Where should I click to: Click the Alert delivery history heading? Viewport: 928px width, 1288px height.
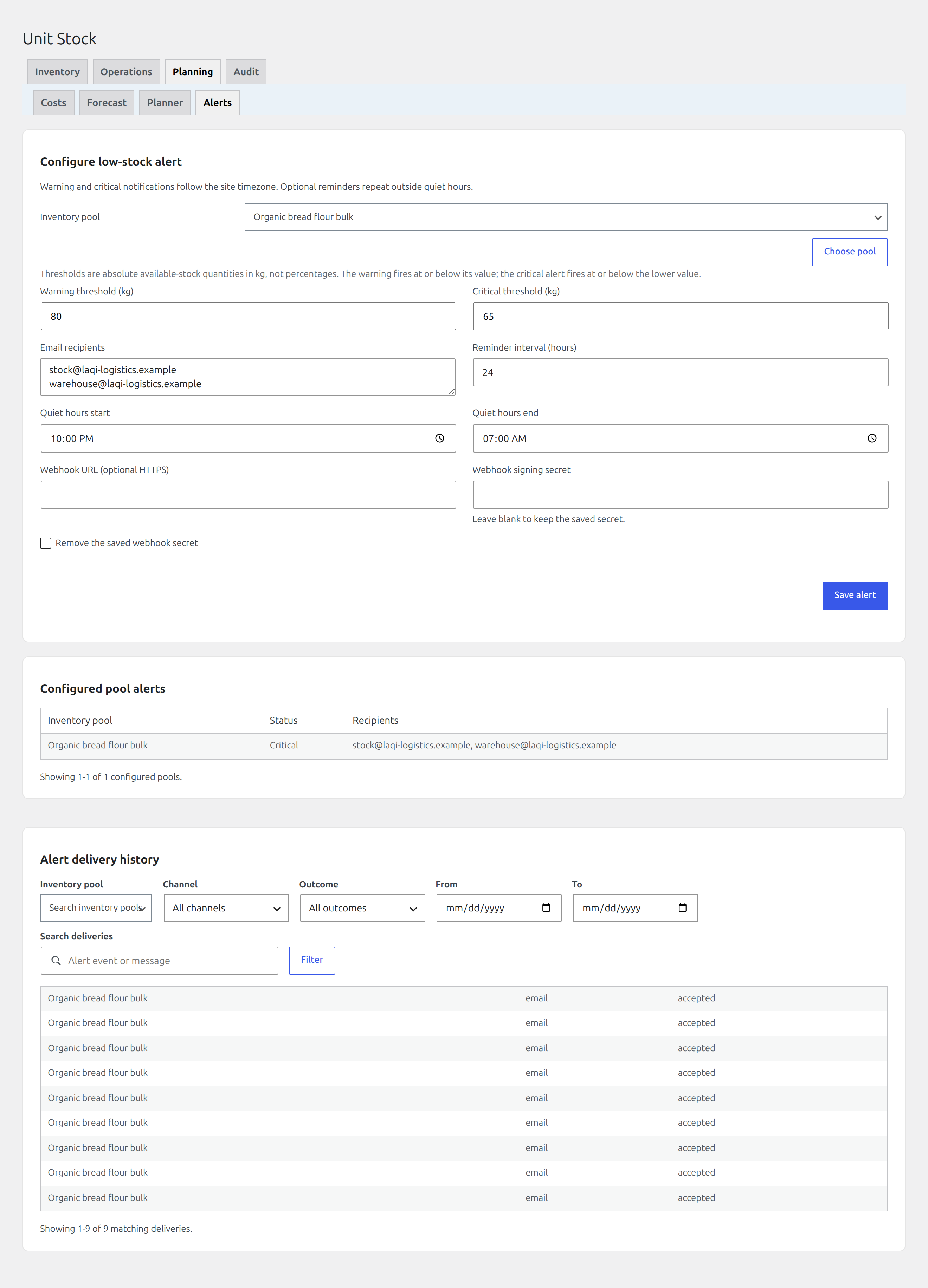pyautogui.click(x=99, y=859)
